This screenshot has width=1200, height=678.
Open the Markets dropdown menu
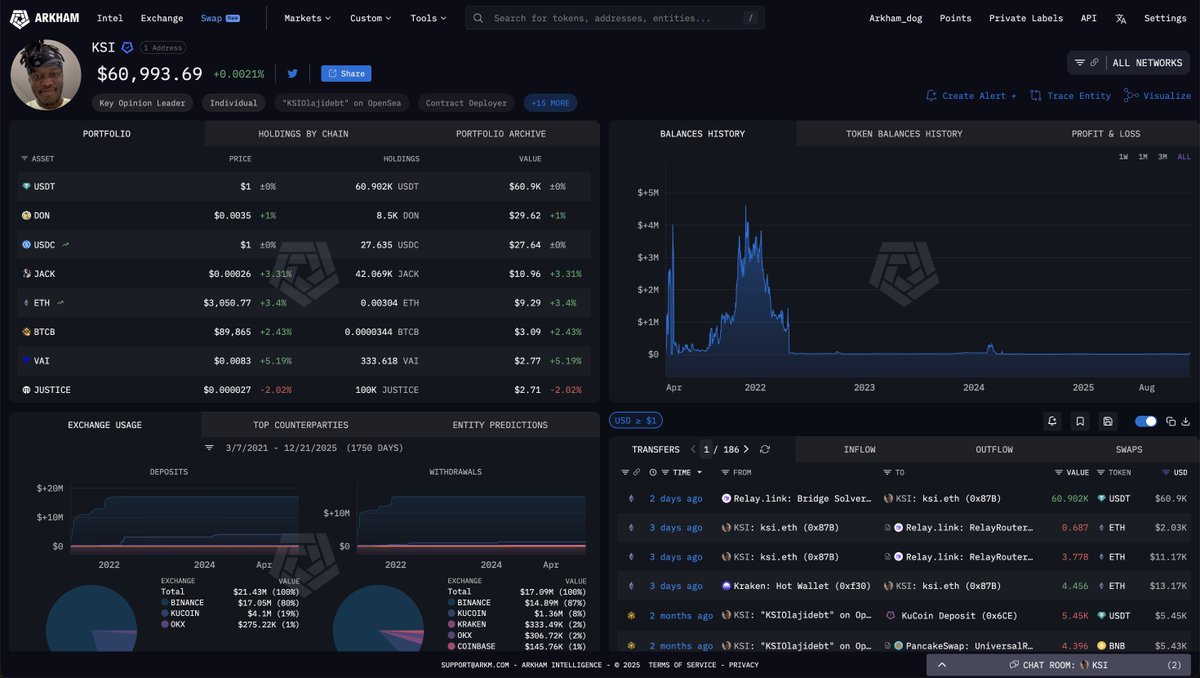[307, 18]
